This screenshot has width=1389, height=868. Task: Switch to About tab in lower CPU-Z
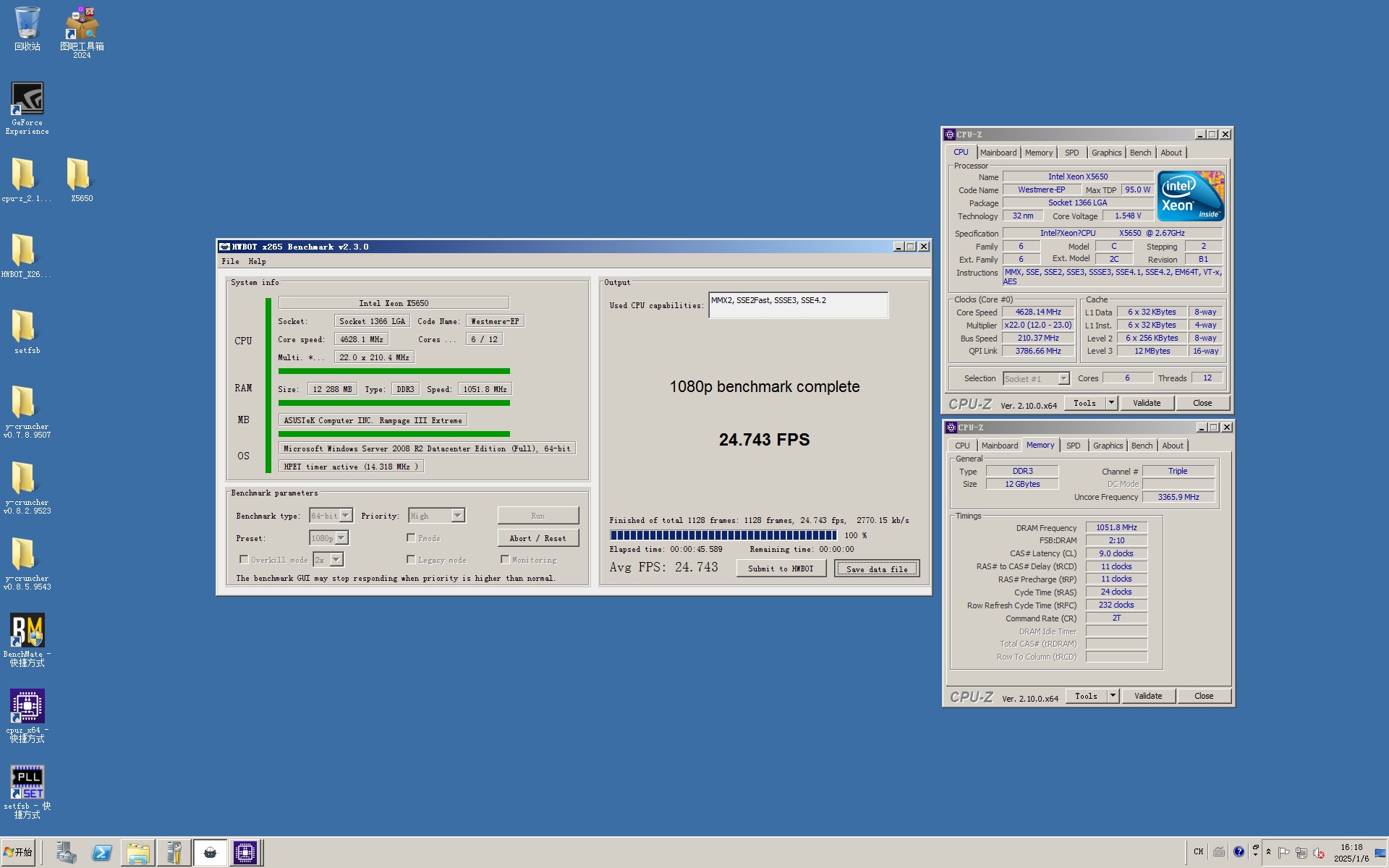coord(1173,446)
